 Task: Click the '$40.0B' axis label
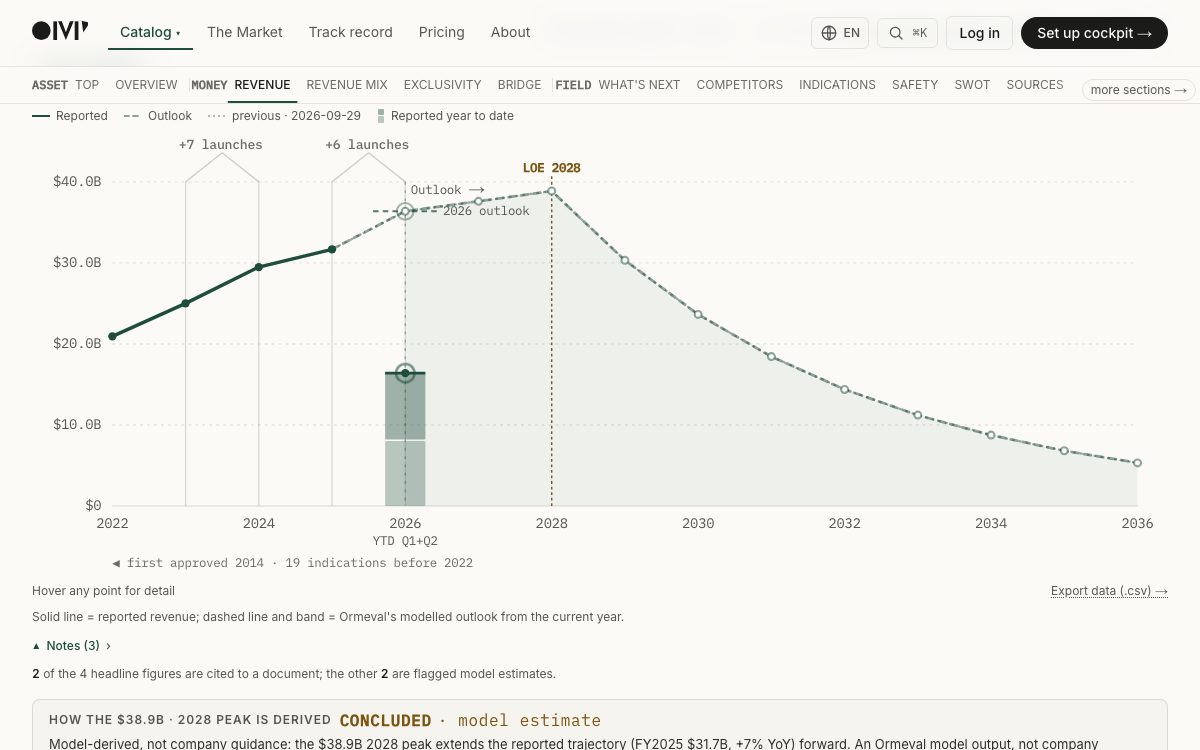pyautogui.click(x=77, y=182)
